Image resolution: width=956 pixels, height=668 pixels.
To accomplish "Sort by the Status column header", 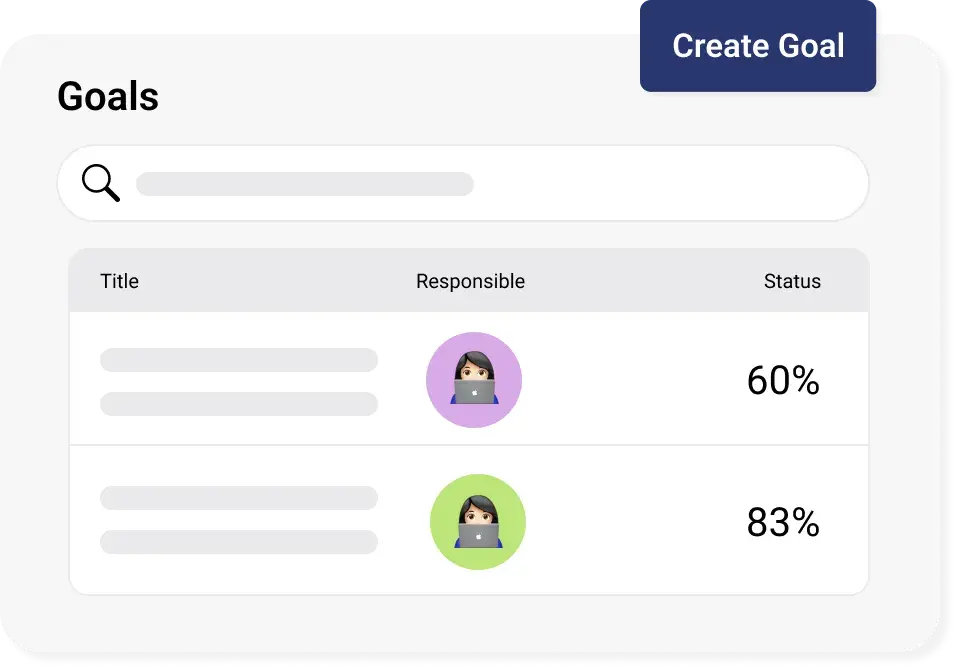I will [792, 281].
